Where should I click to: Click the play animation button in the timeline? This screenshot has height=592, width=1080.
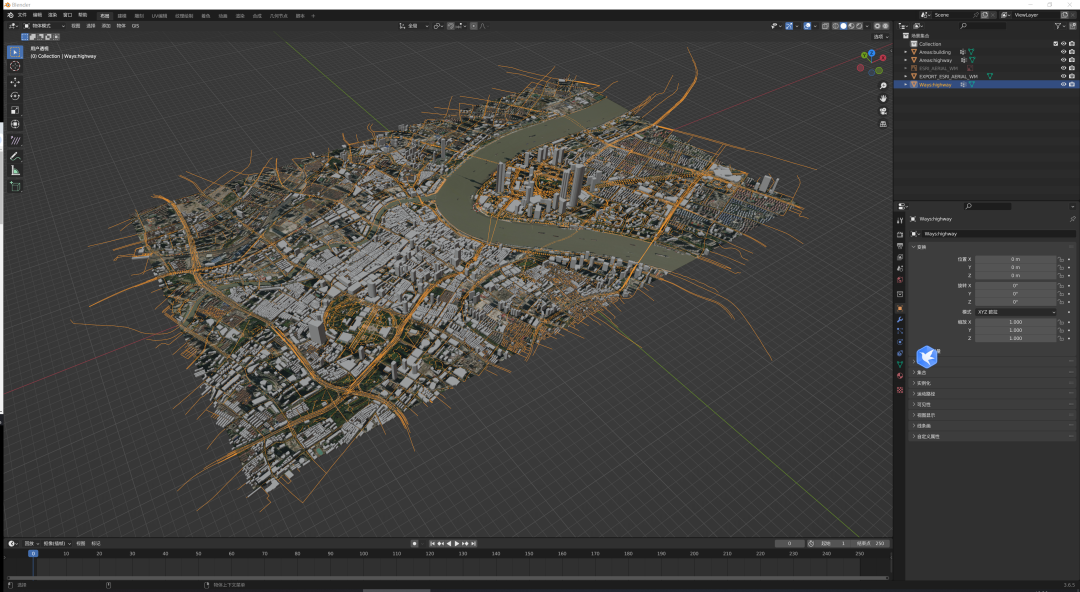pyautogui.click(x=457, y=543)
